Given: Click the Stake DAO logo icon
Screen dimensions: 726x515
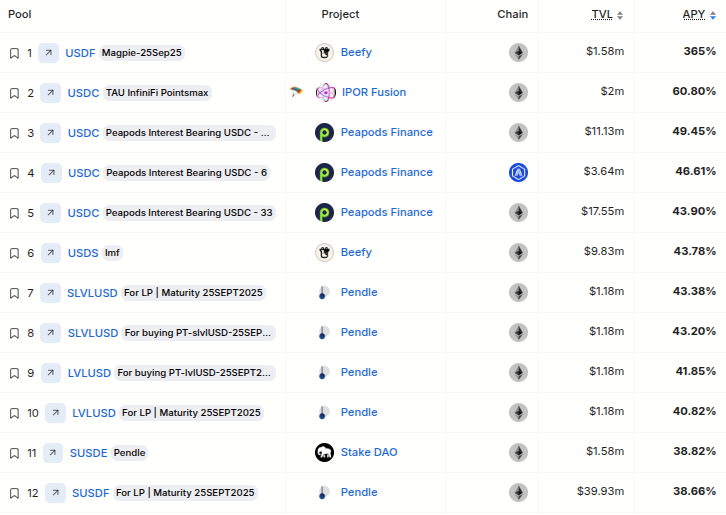Looking at the screenshot, I should [x=325, y=452].
